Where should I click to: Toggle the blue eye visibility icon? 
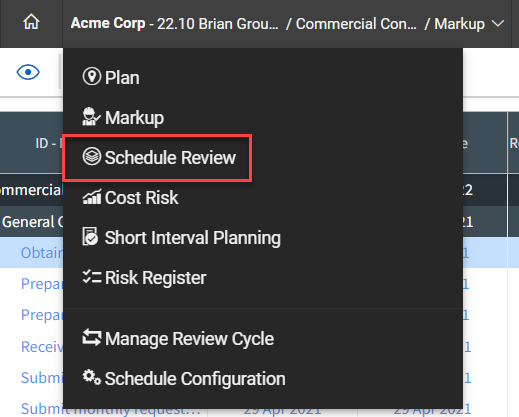pos(28,72)
